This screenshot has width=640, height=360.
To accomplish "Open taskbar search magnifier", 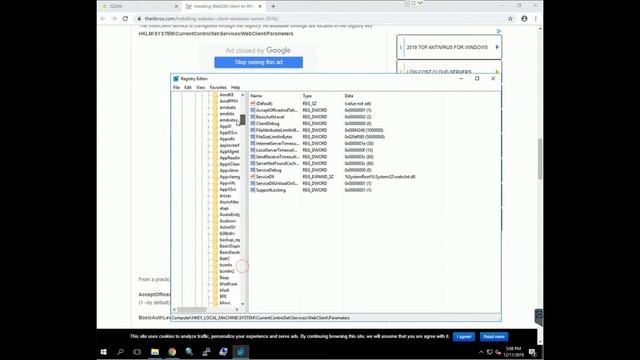I will pos(120,352).
